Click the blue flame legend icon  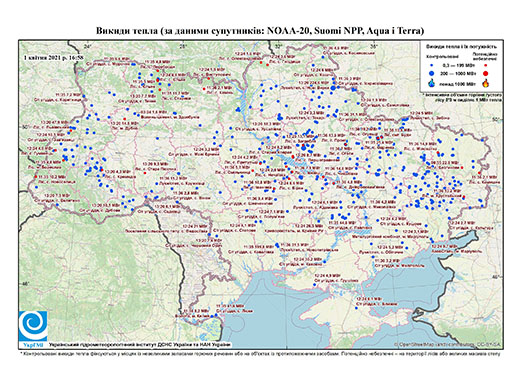[x=431, y=83]
